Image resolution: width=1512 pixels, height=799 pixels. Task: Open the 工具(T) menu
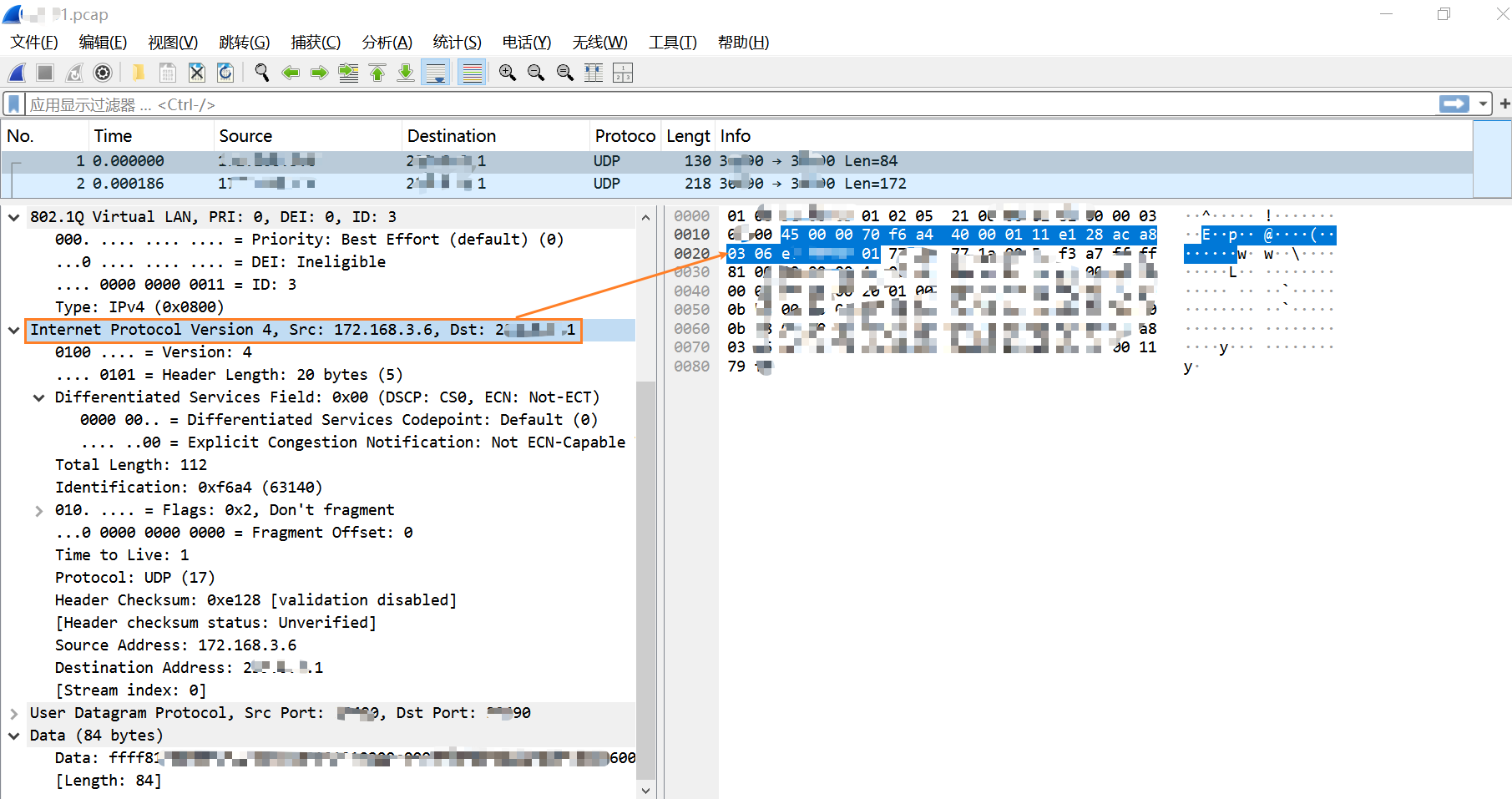coord(673,43)
